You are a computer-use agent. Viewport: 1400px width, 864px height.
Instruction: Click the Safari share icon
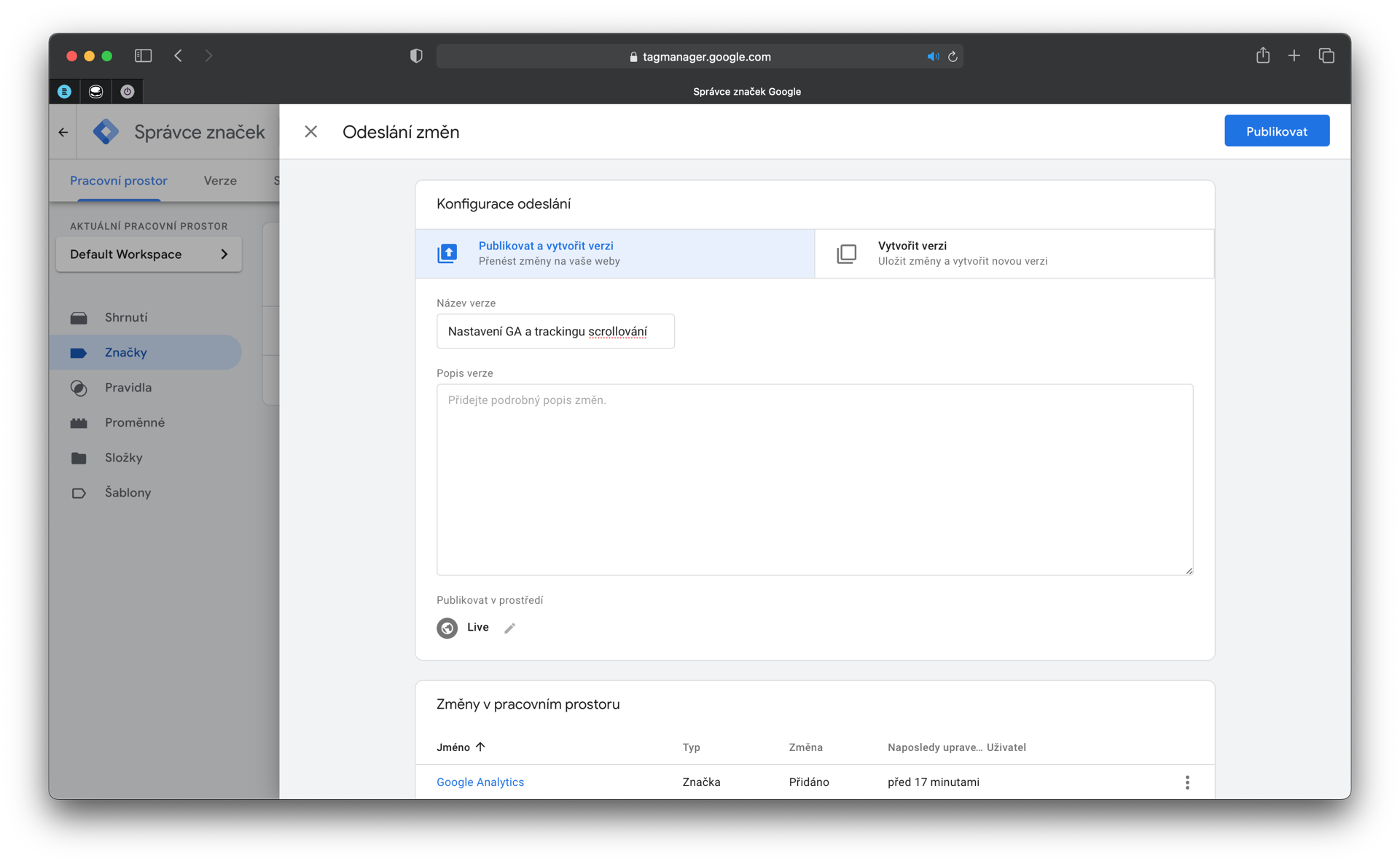point(1262,56)
